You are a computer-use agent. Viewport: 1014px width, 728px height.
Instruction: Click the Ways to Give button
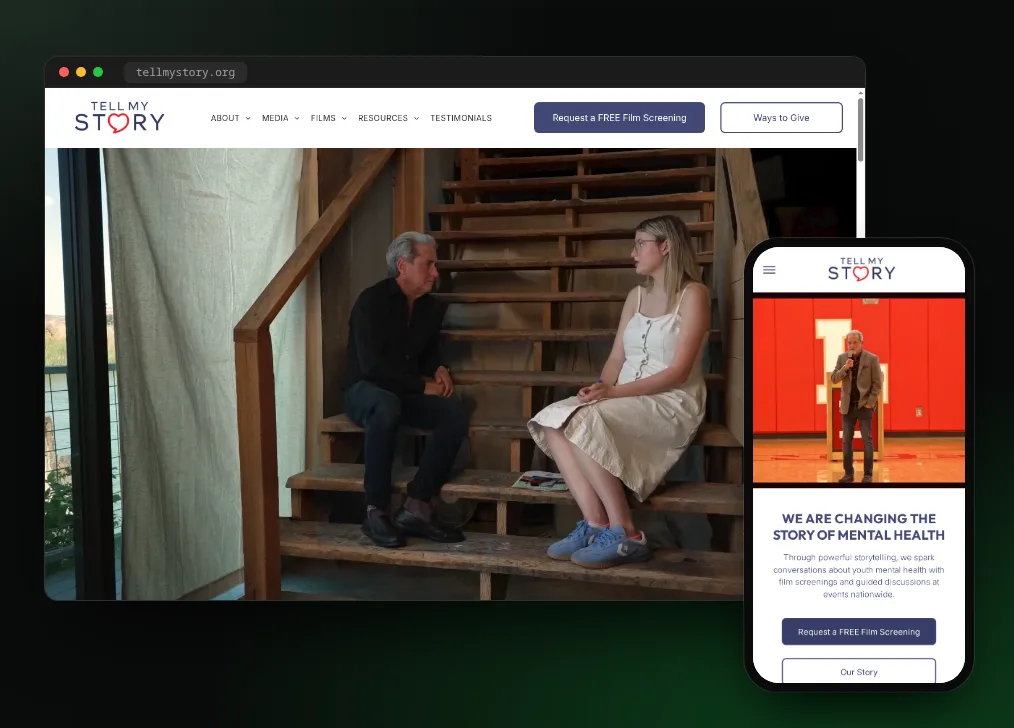point(781,118)
